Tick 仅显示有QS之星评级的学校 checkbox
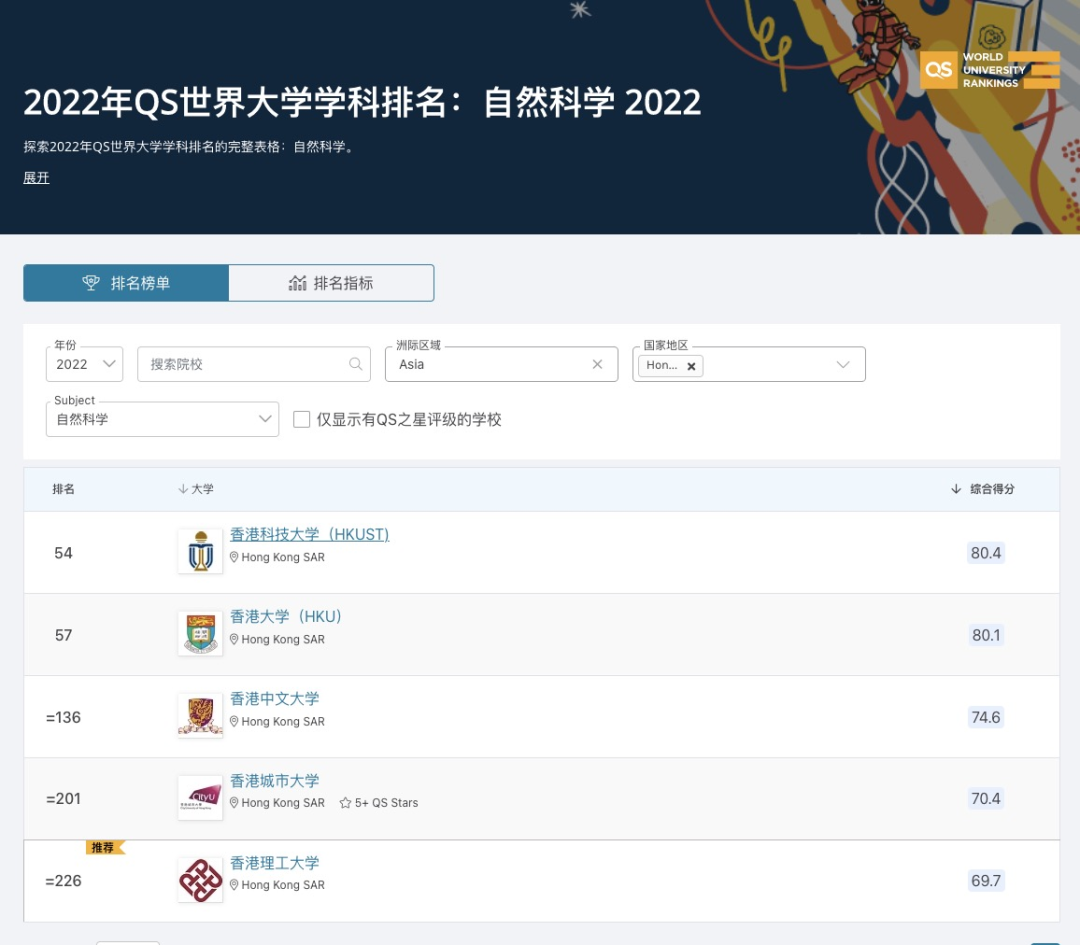Image resolution: width=1080 pixels, height=945 pixels. point(302,419)
